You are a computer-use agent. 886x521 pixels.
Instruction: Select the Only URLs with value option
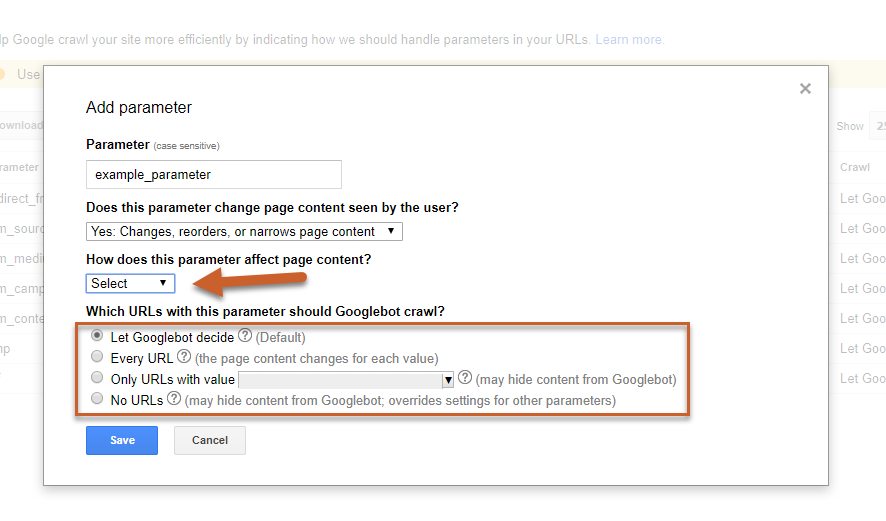(97, 378)
